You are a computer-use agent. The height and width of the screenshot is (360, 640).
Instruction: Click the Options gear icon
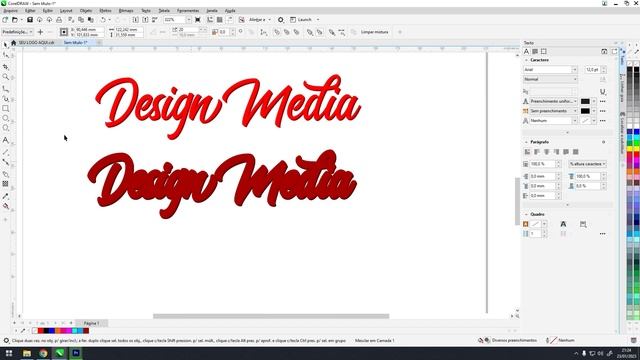[281, 20]
